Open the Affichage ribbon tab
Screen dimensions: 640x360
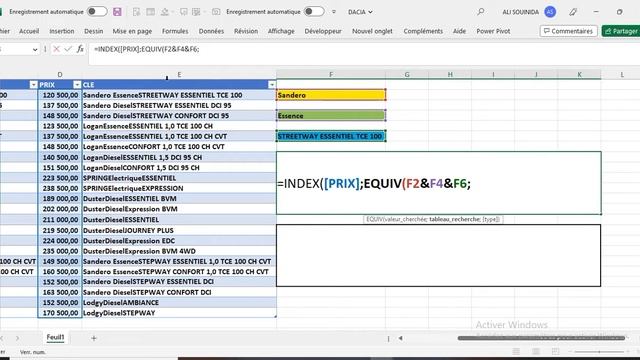(x=281, y=31)
